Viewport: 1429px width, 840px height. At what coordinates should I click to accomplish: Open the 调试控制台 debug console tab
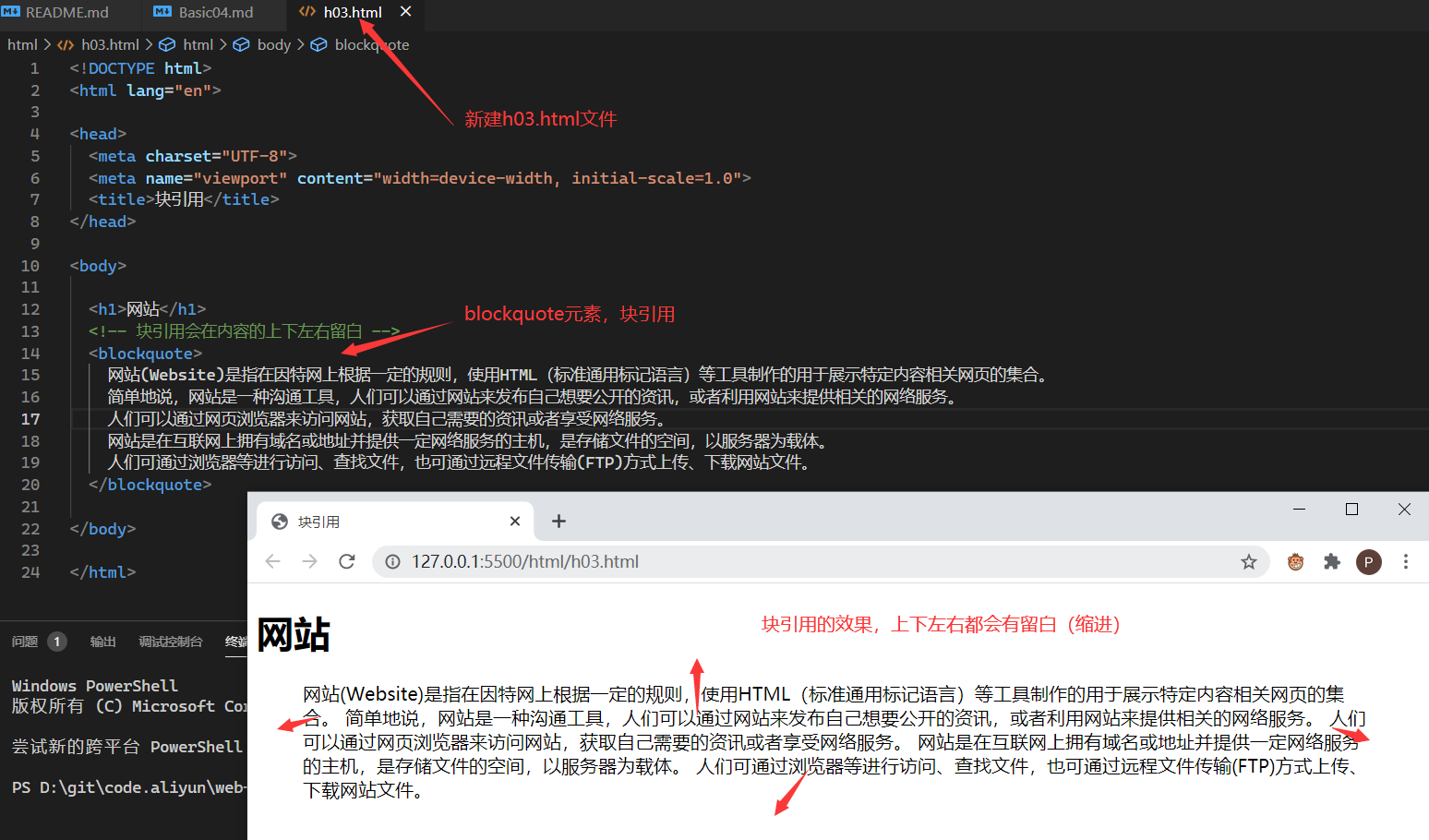coord(170,642)
